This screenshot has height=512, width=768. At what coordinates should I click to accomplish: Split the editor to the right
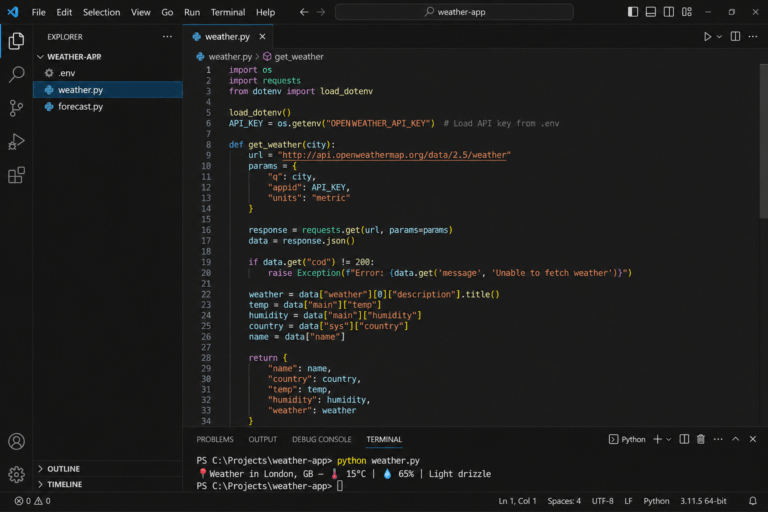pyautogui.click(x=735, y=37)
